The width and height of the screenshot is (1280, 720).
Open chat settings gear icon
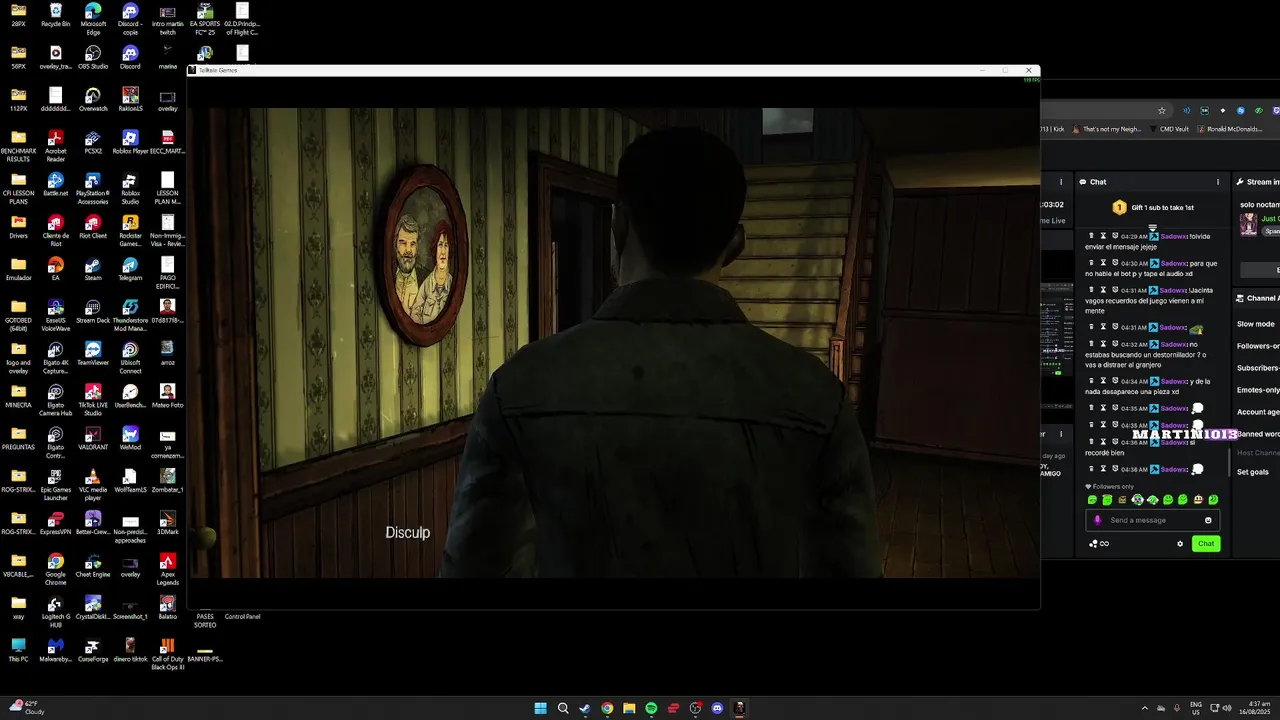pos(1180,544)
